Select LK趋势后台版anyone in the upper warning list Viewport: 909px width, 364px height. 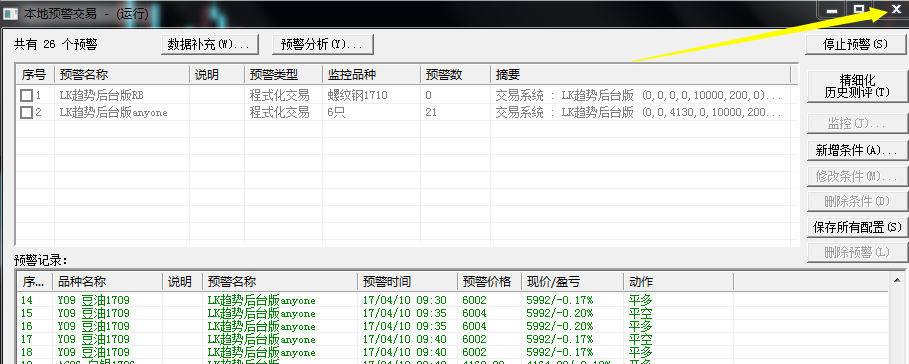(114, 112)
